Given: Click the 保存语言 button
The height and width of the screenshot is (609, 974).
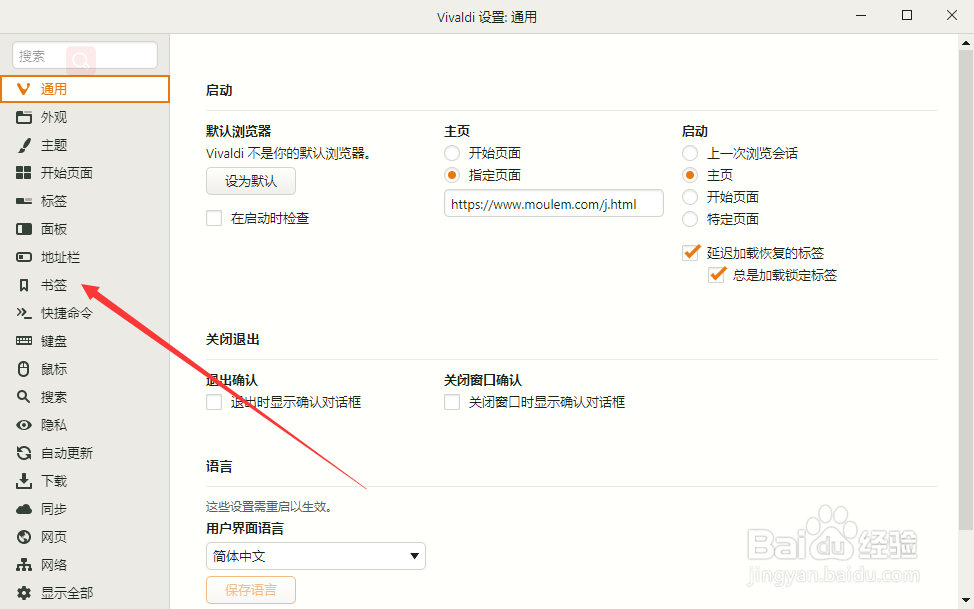Looking at the screenshot, I should tap(251, 590).
